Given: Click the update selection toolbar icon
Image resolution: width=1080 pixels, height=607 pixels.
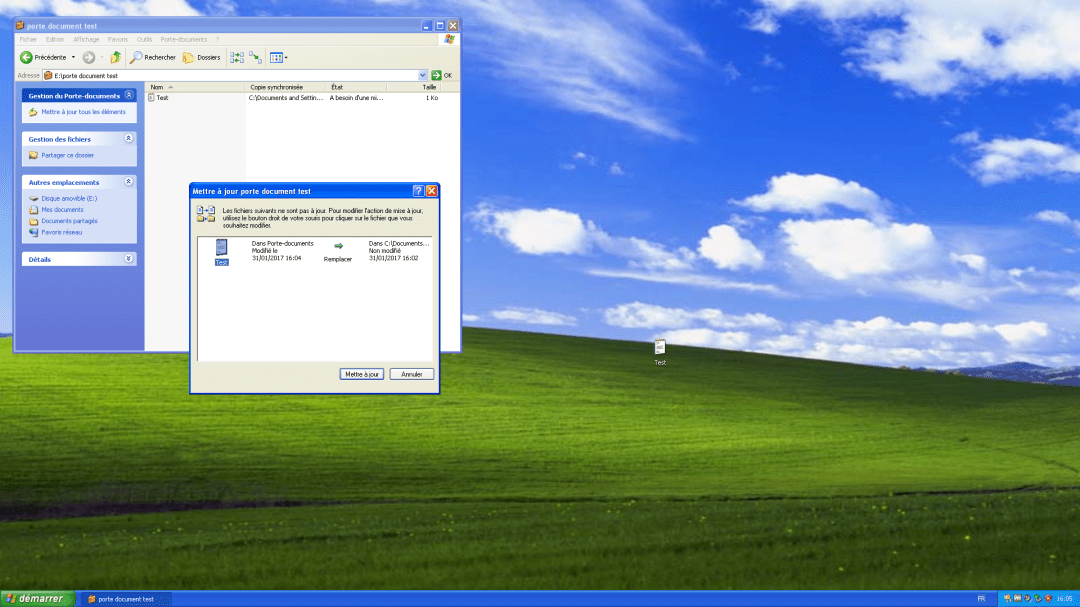Looking at the screenshot, I should point(256,57).
